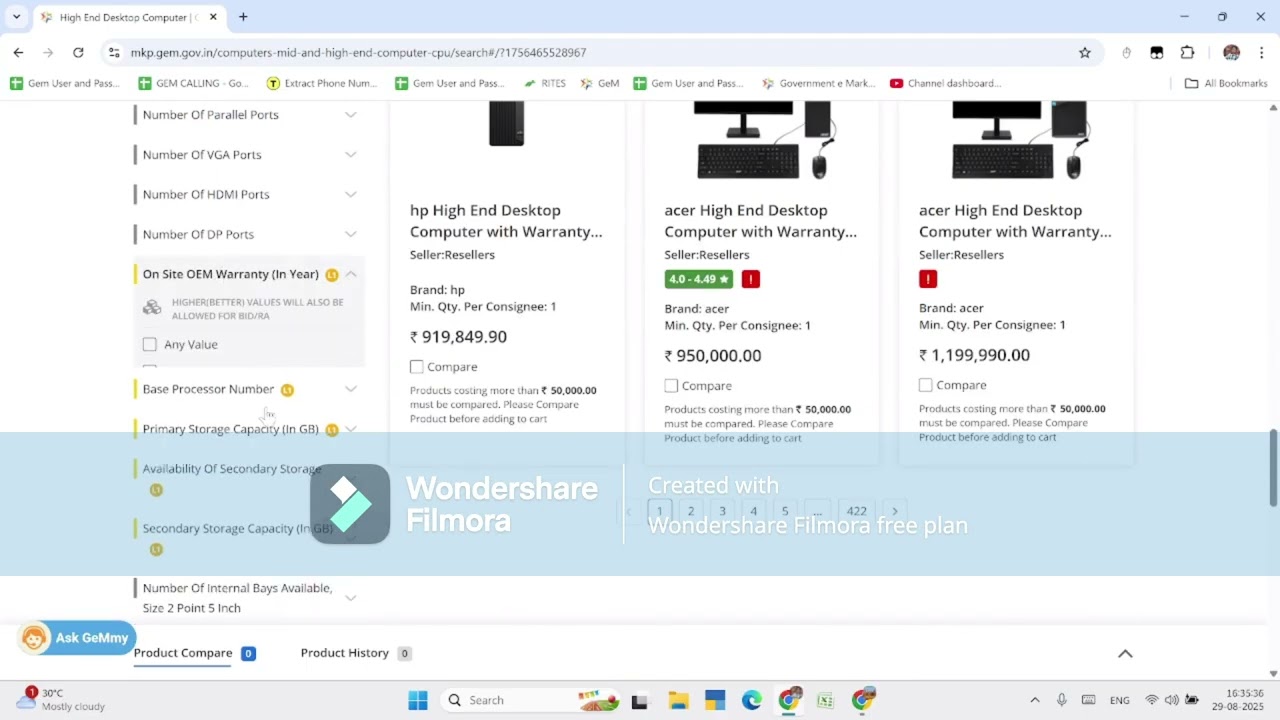Open the Government e Mark bookmark
The height and width of the screenshot is (720, 1280).
(818, 83)
